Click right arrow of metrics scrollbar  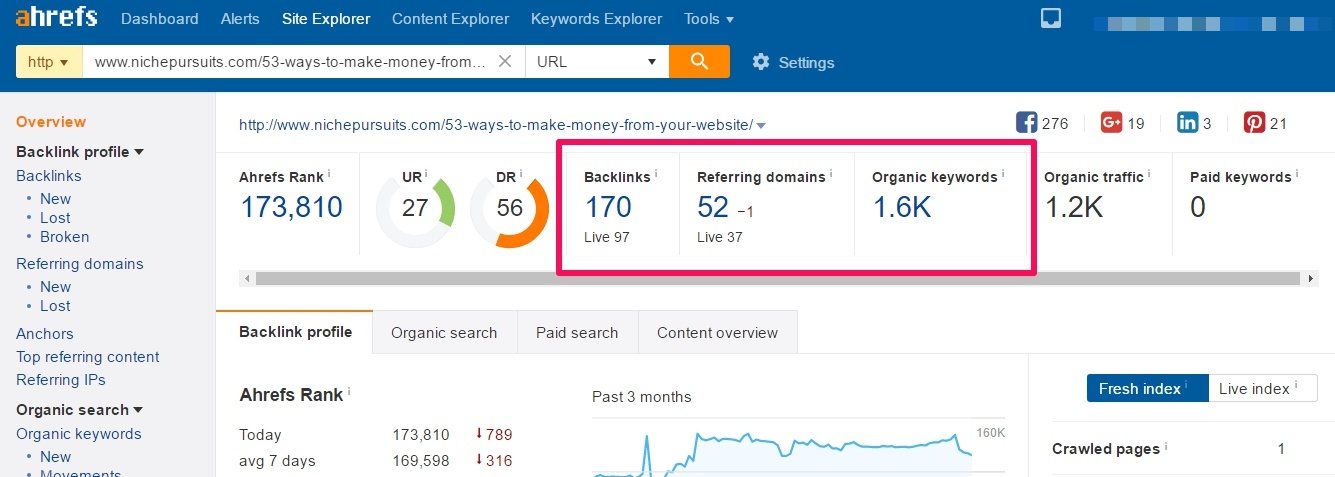tap(1312, 279)
